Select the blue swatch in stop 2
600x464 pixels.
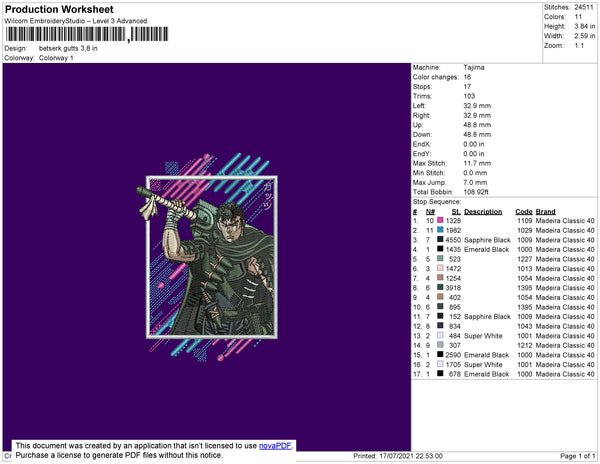pos(440,230)
